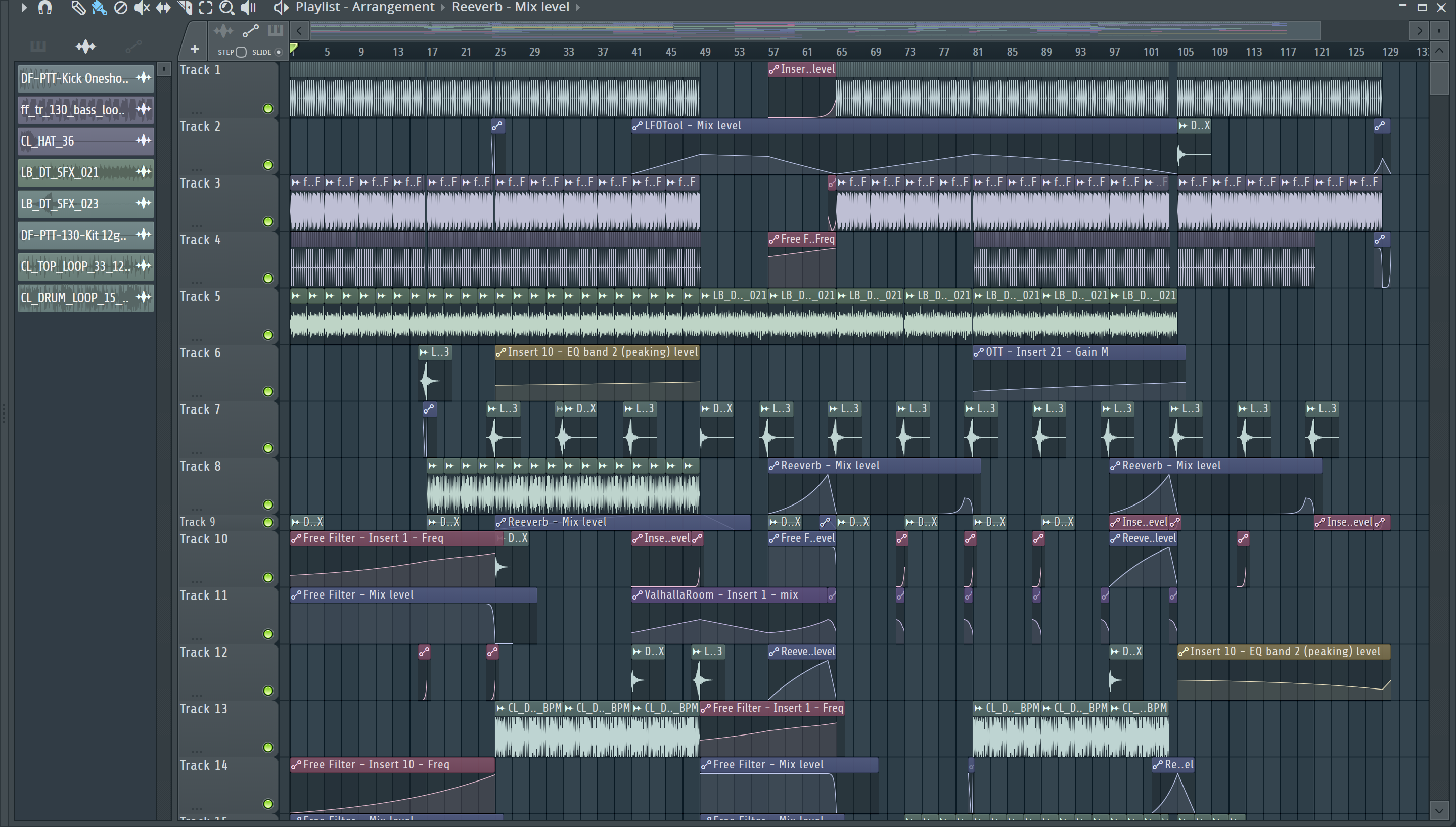
Task: Click the Reeverb - Mix level breadcrumb
Action: pyautogui.click(x=510, y=7)
